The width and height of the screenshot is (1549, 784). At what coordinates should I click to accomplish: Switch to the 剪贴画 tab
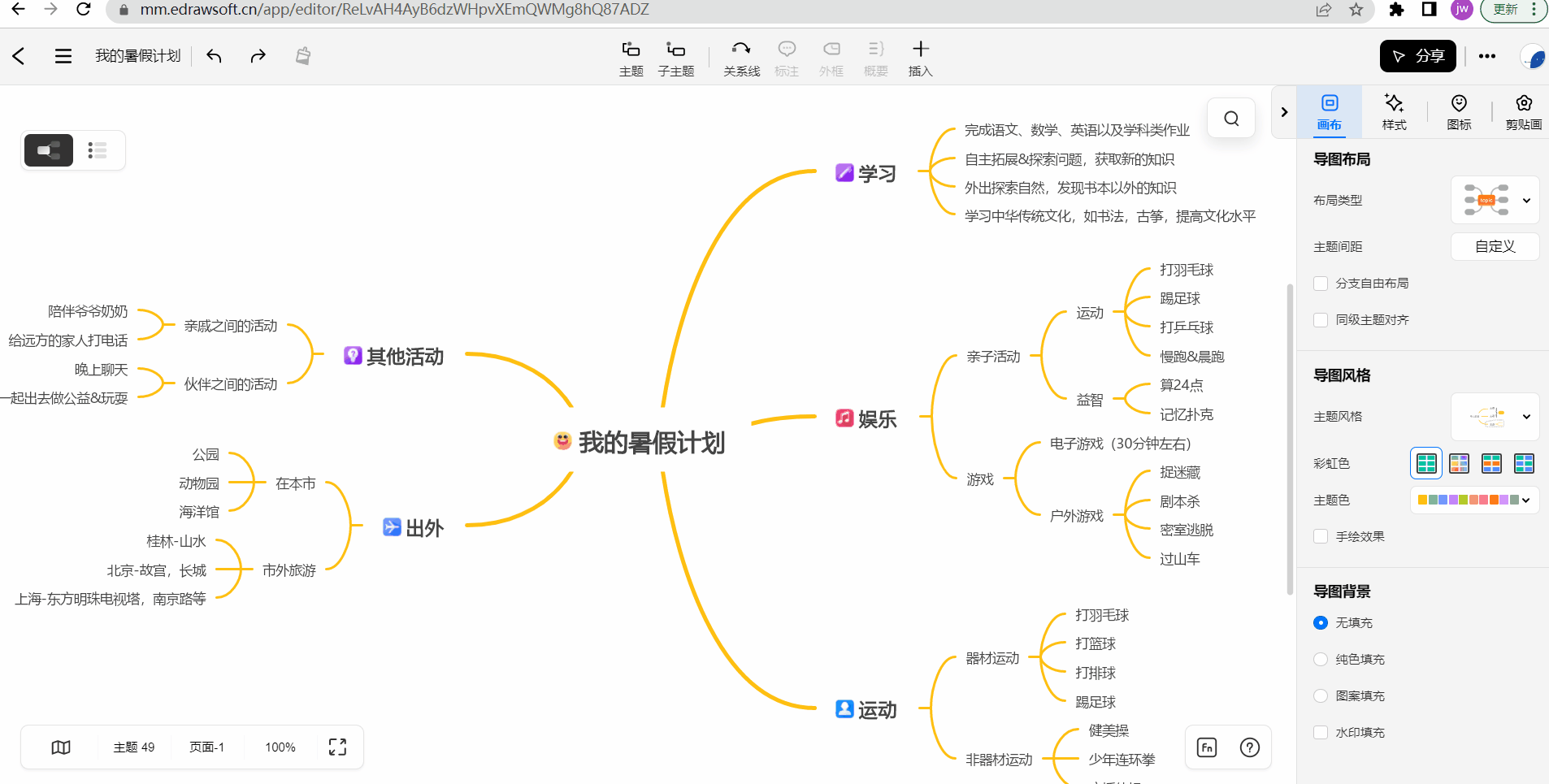pyautogui.click(x=1523, y=112)
